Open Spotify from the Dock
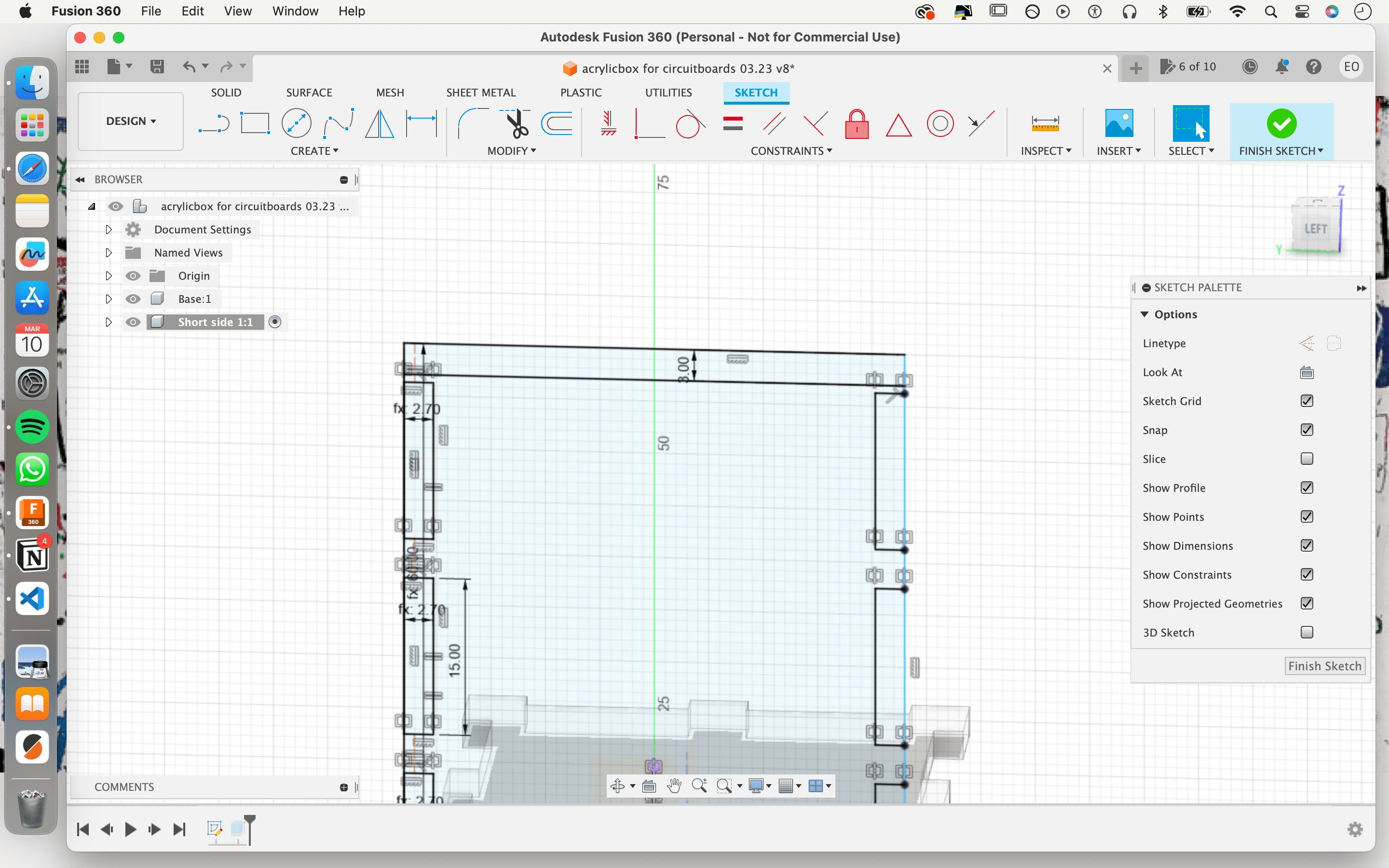Viewport: 1389px width, 868px height. tap(32, 427)
